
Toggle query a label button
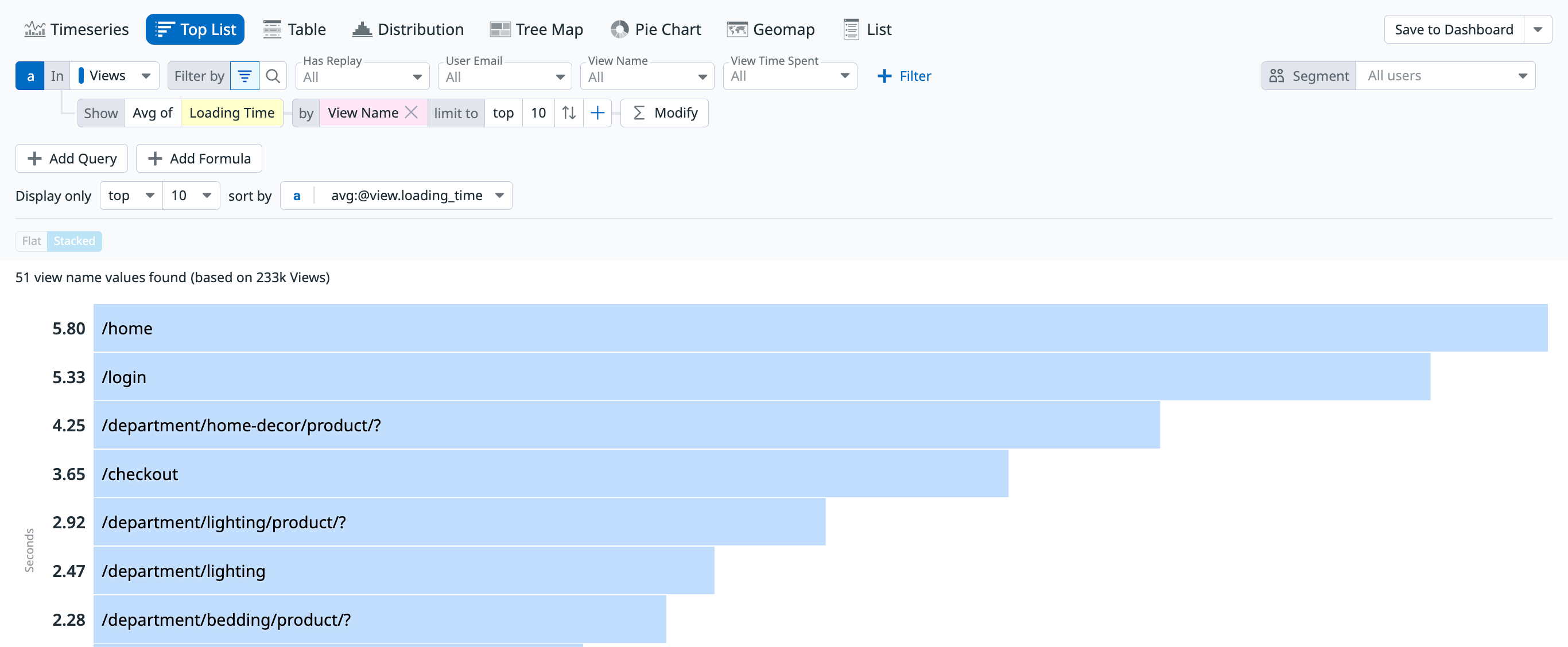pos(30,76)
